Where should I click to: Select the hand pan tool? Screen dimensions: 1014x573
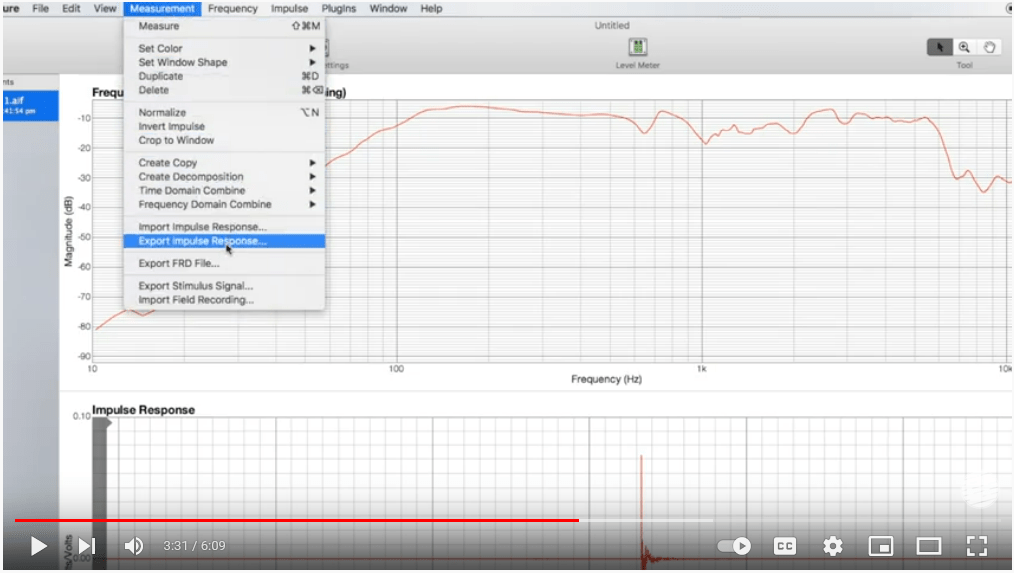[x=989, y=47]
